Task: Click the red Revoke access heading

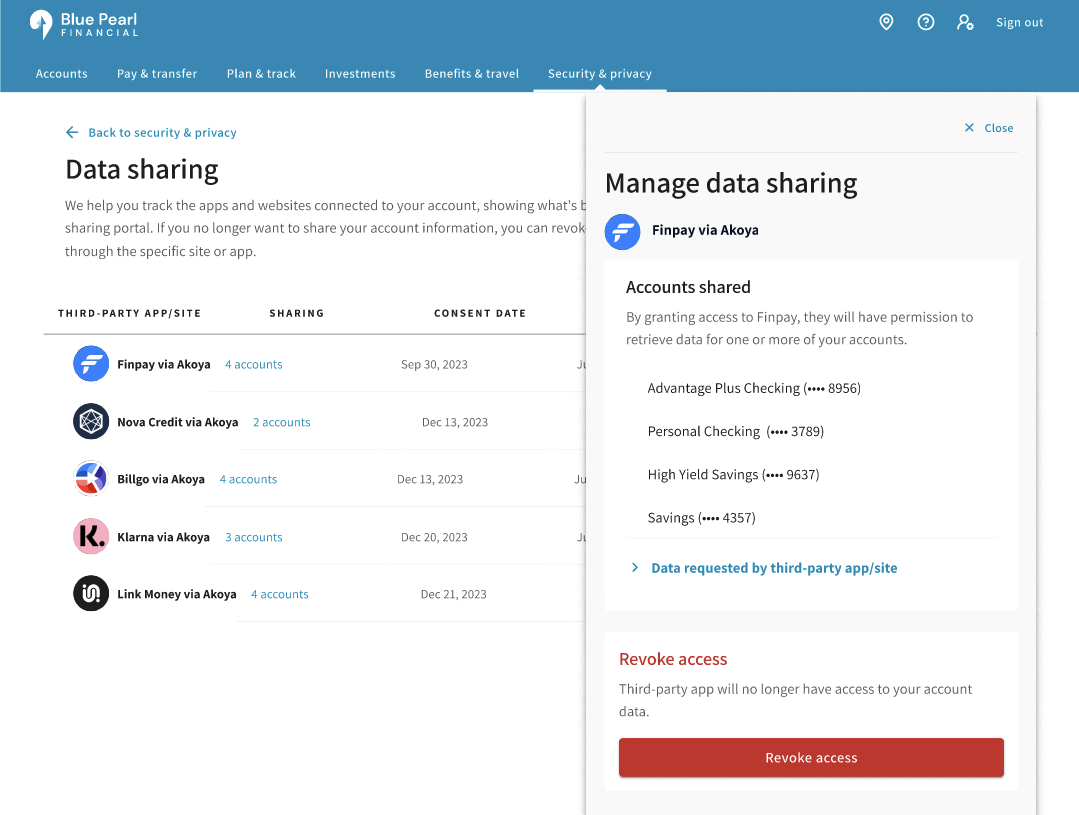Action: (x=673, y=659)
